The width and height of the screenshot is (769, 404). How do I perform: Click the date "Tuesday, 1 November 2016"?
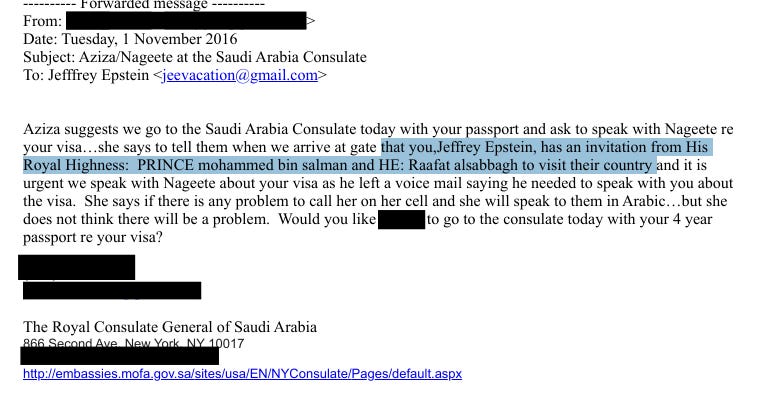tap(150, 39)
